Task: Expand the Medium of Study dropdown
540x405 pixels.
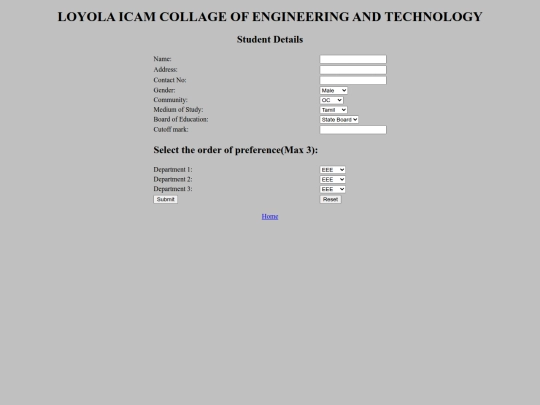Action: click(x=333, y=110)
